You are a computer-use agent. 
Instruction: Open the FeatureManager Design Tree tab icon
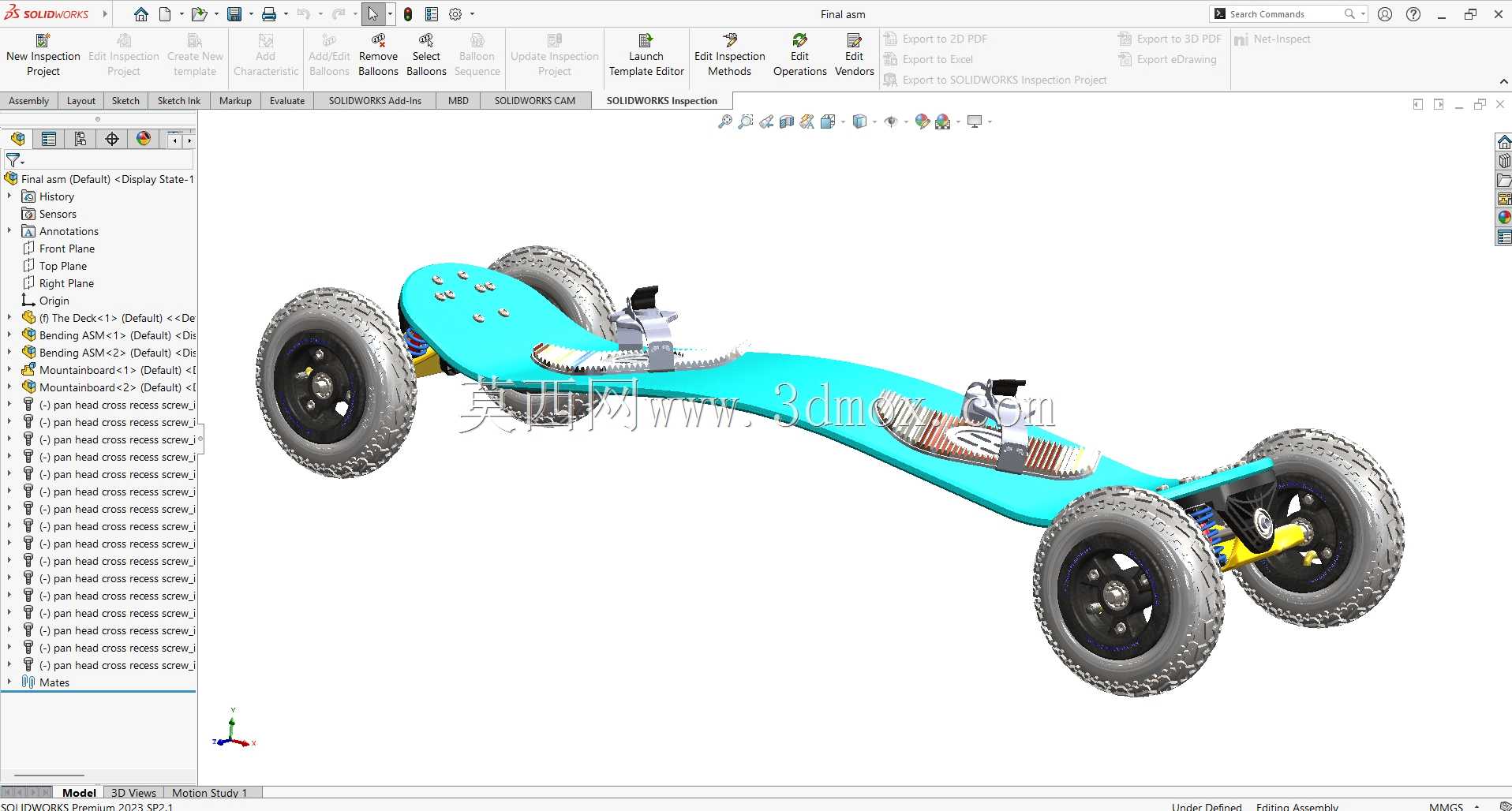tap(17, 139)
